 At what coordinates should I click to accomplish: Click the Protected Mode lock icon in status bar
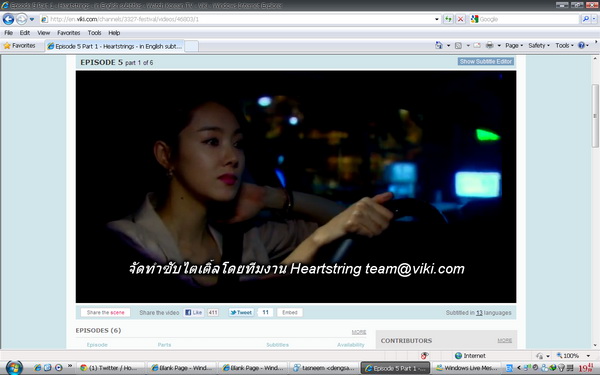540,356
